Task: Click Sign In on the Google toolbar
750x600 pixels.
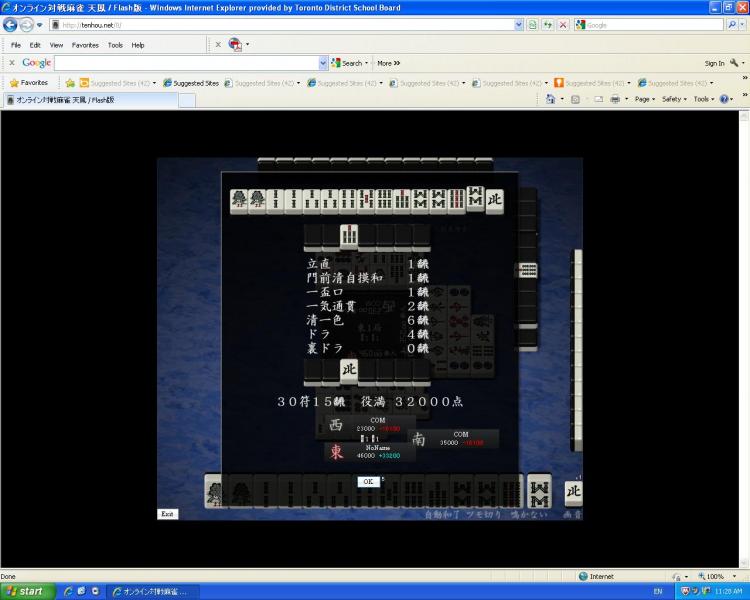Action: (x=714, y=63)
